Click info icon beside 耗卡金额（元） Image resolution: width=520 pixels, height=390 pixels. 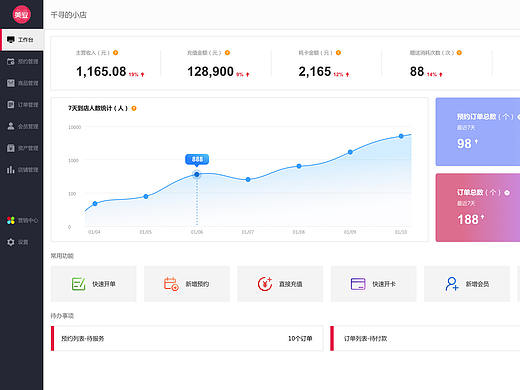[338, 53]
